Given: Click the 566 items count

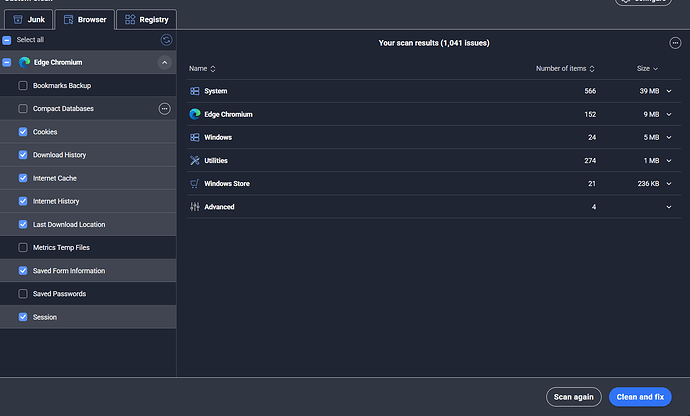Looking at the screenshot, I should (x=590, y=91).
